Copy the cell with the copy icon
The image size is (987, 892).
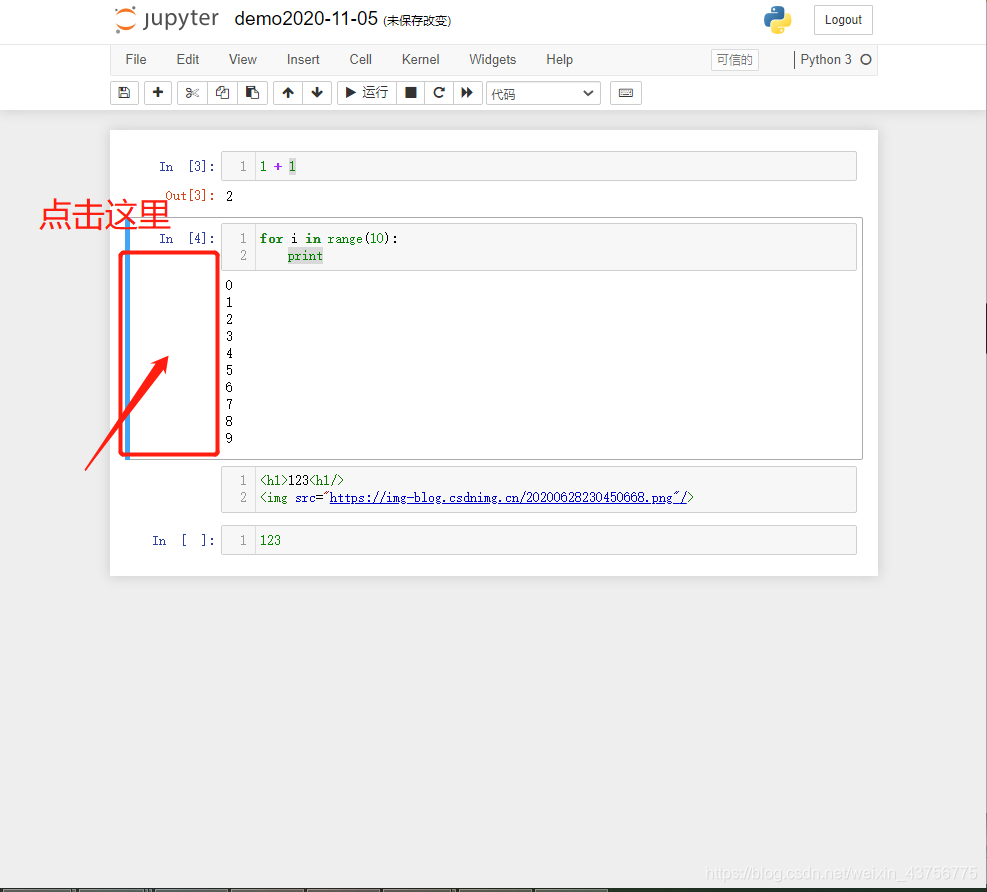[x=221, y=92]
